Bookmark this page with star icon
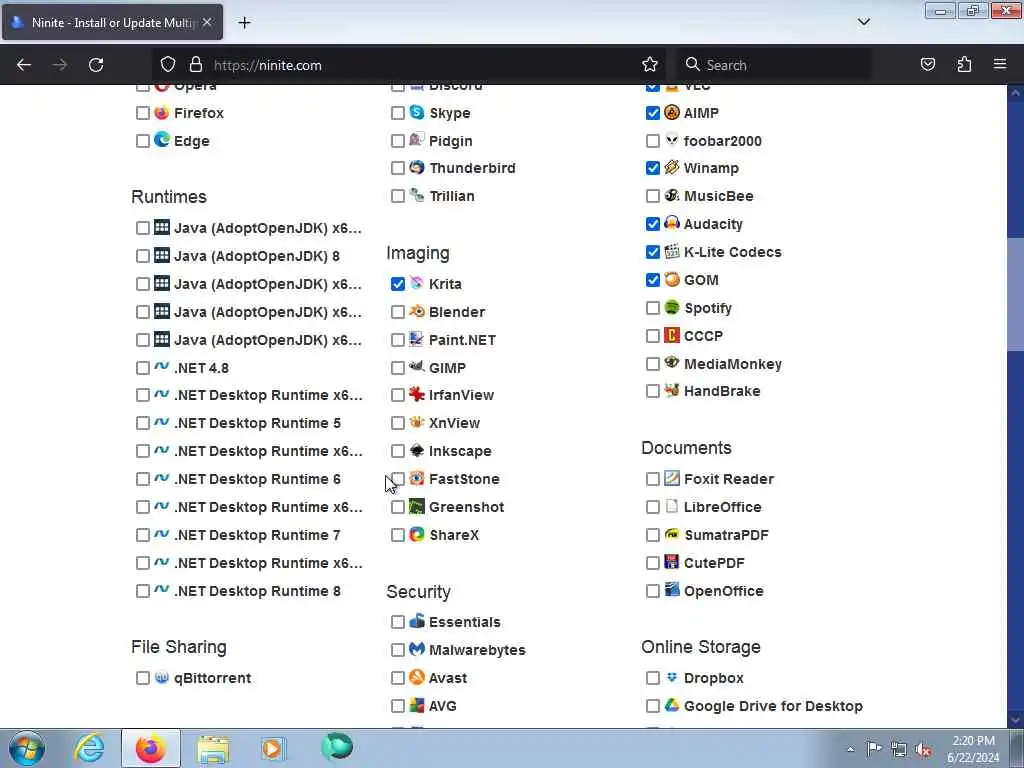Viewport: 1024px width, 768px height. pyautogui.click(x=650, y=65)
